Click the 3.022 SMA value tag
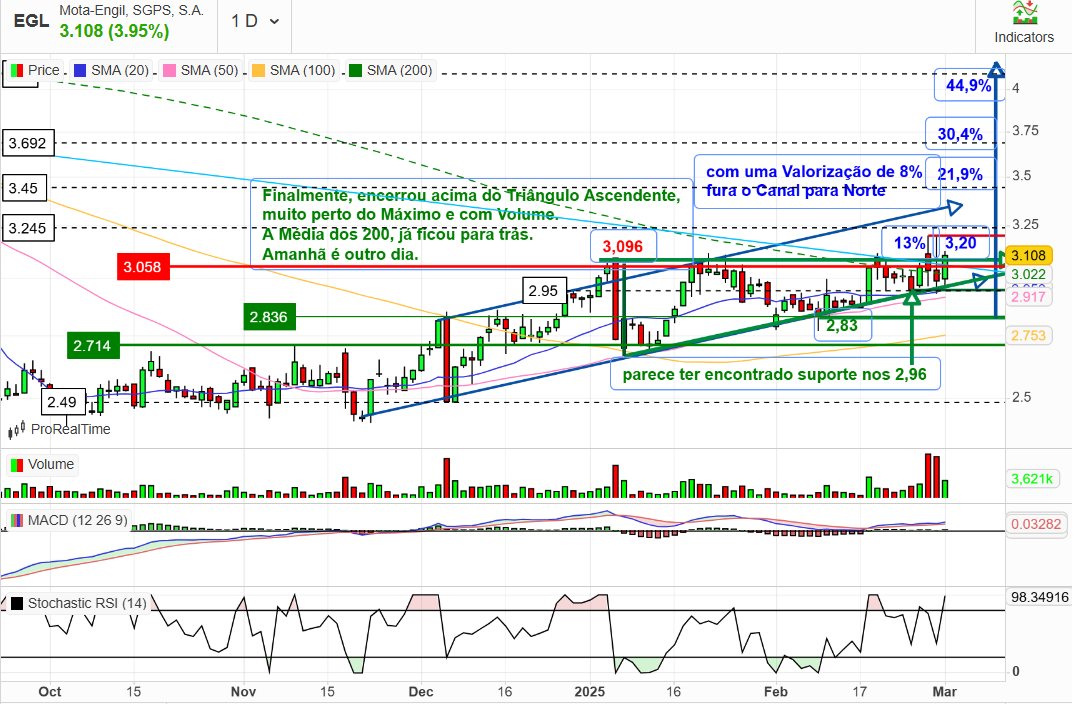Viewport: 1077px width, 704px height. [1028, 275]
